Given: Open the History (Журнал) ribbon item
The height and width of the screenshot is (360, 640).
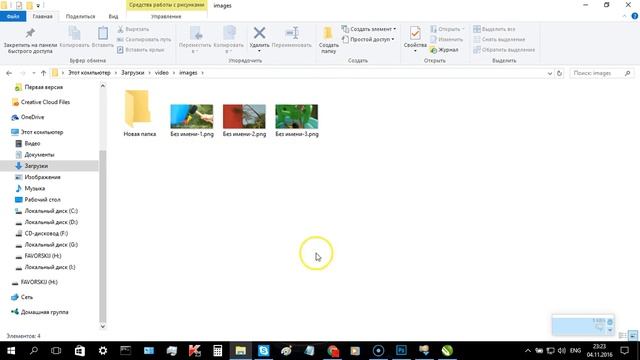Looking at the screenshot, I should coord(444,50).
